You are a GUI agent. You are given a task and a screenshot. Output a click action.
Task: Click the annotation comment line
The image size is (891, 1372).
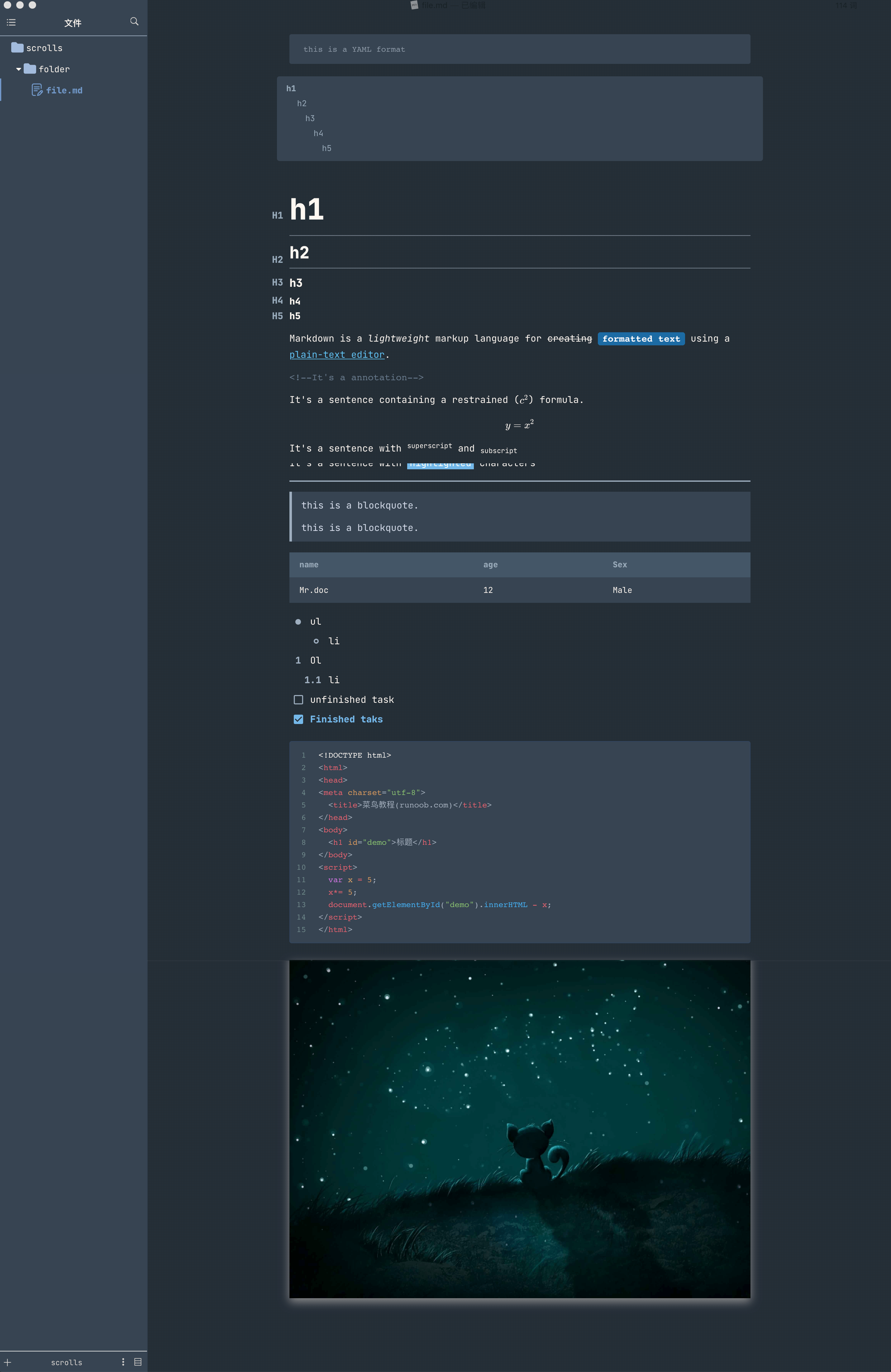click(356, 378)
